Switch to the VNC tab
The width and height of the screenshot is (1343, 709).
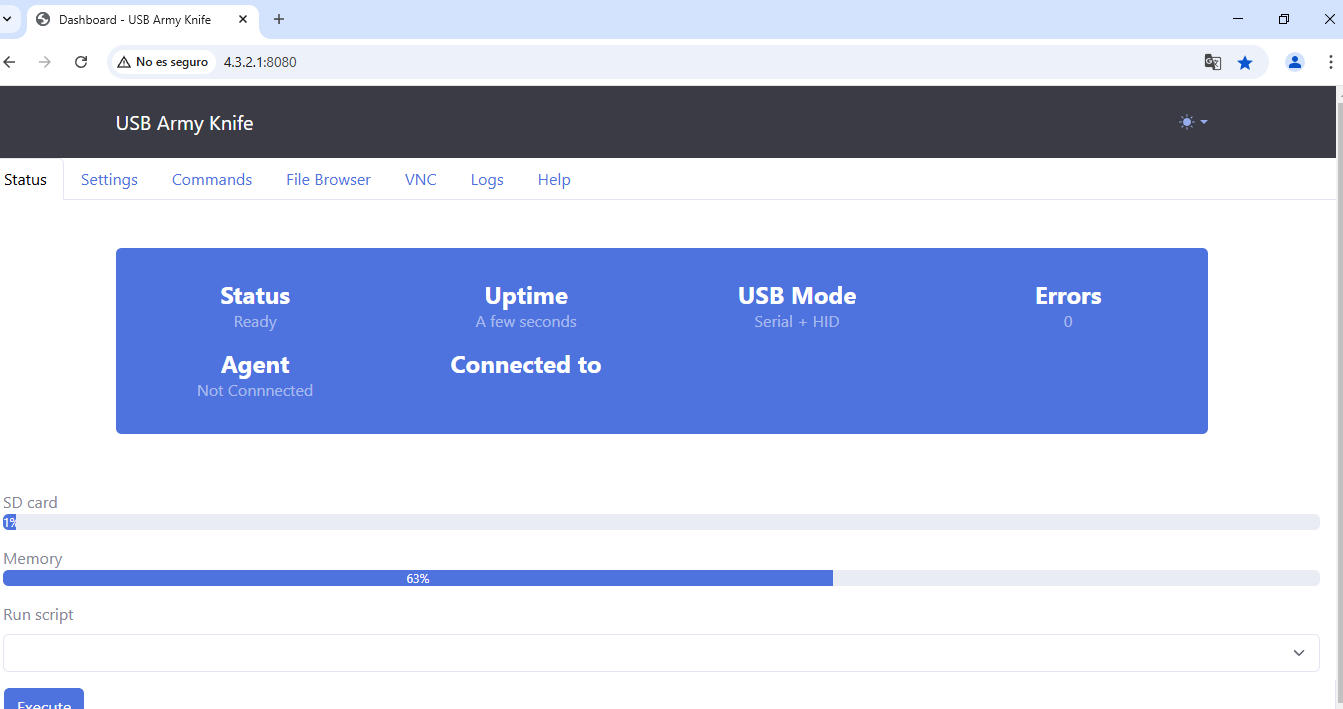[421, 180]
